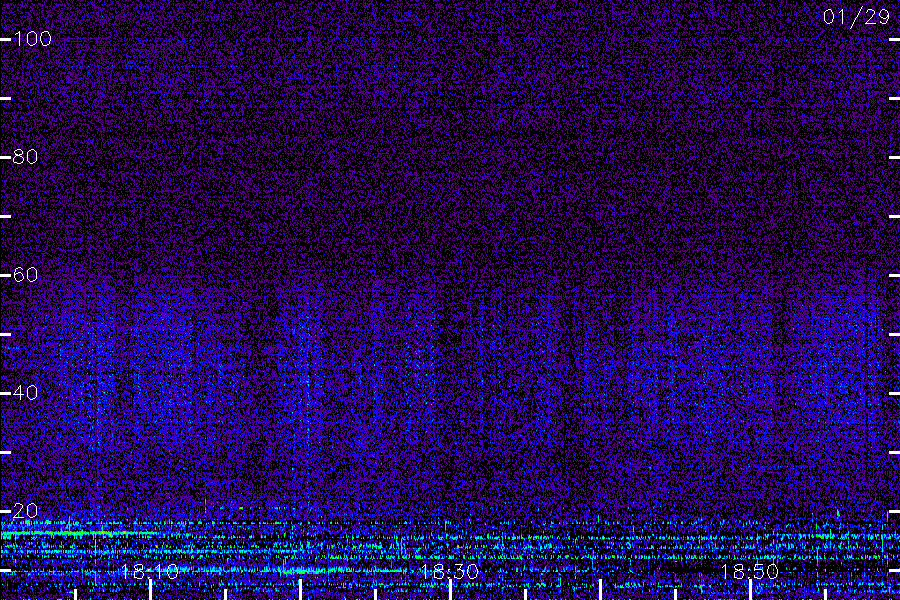The width and height of the screenshot is (900, 600).
Task: Click the 100 frequency axis label
Action: pyautogui.click(x=32, y=39)
